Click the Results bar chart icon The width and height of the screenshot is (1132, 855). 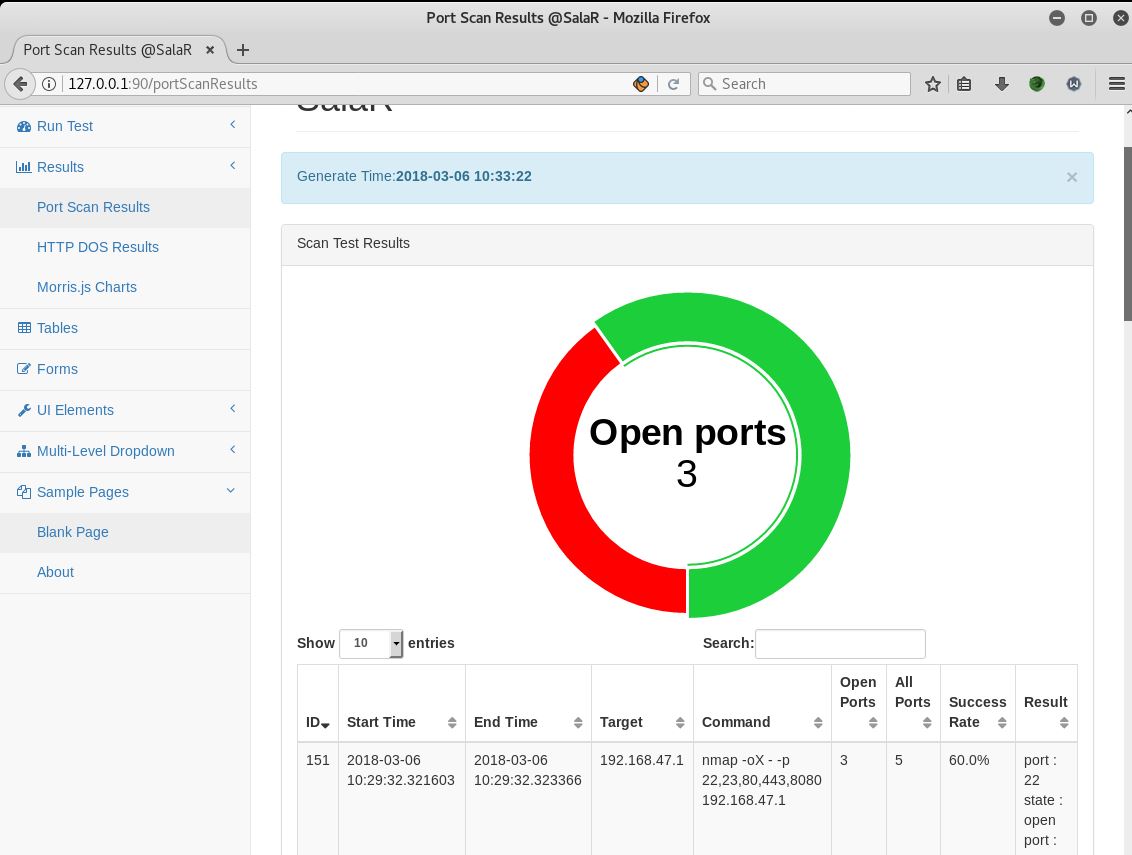pos(24,168)
